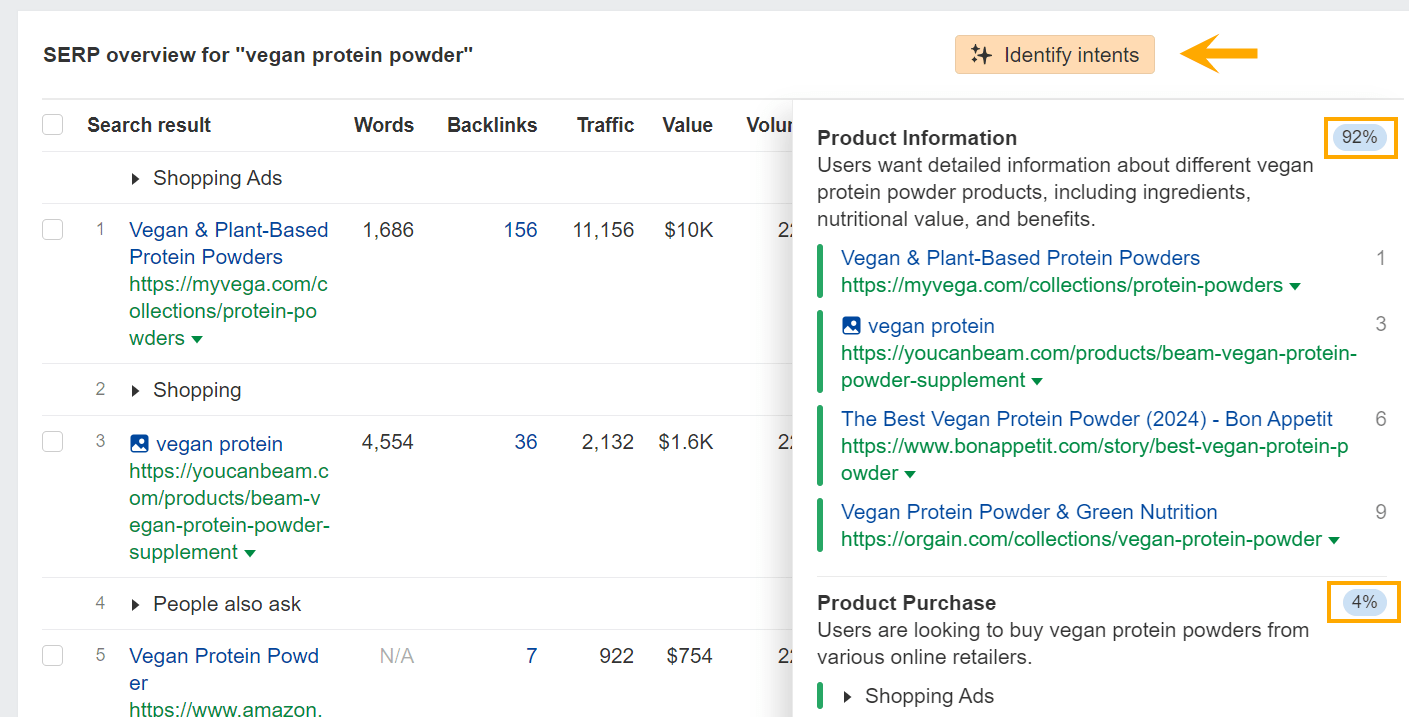Check the select-all results checkbox
1409x717 pixels.
pos(52,124)
